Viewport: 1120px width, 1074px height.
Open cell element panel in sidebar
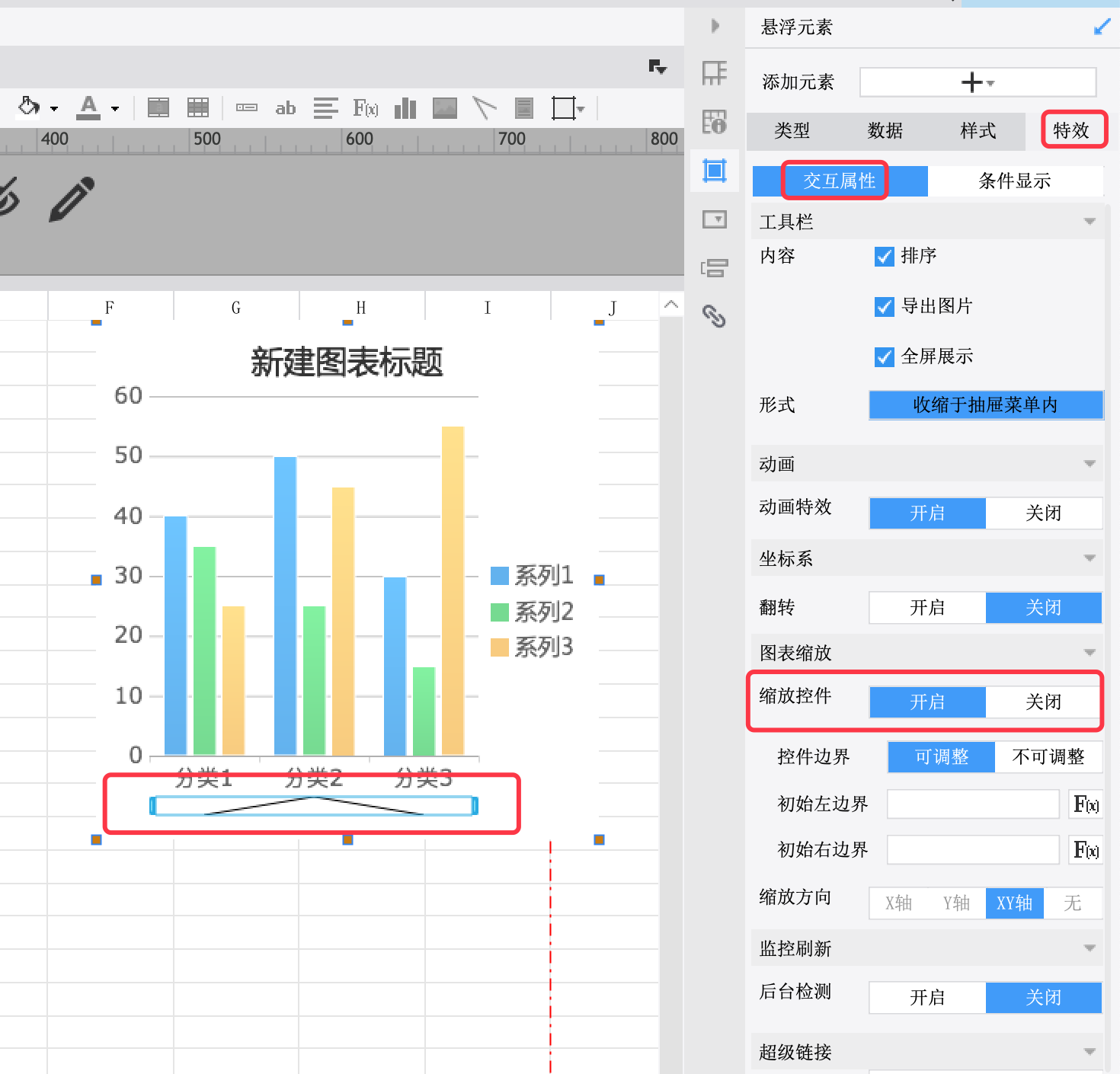[x=715, y=73]
